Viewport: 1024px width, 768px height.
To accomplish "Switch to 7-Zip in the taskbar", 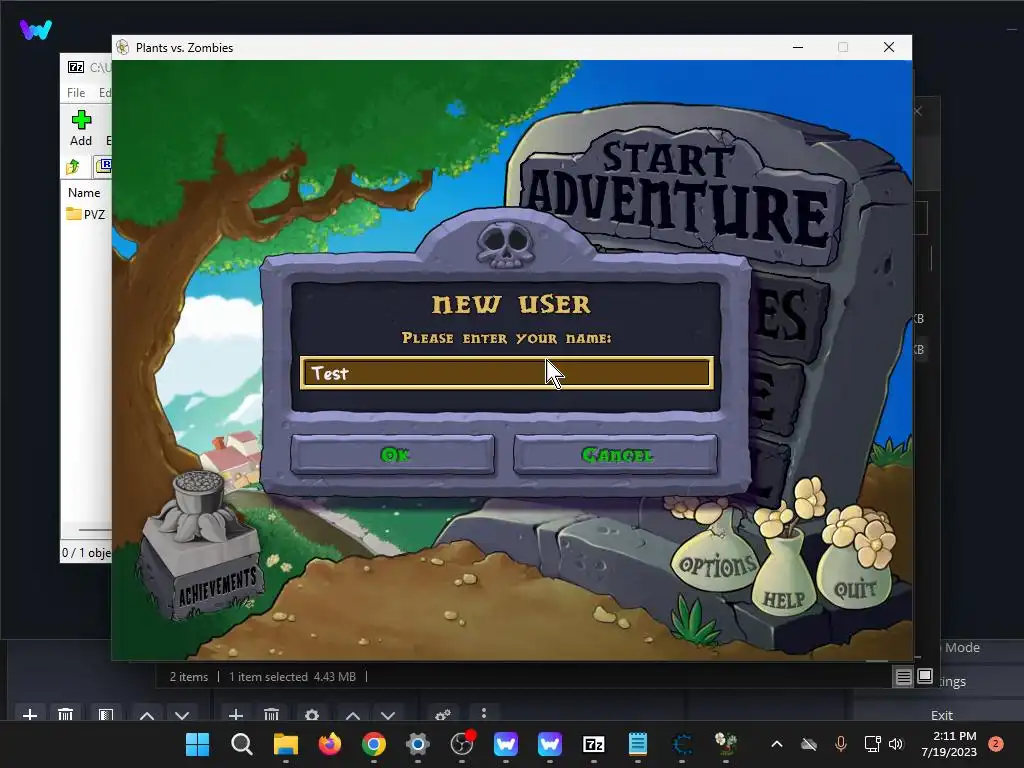I will point(594,744).
